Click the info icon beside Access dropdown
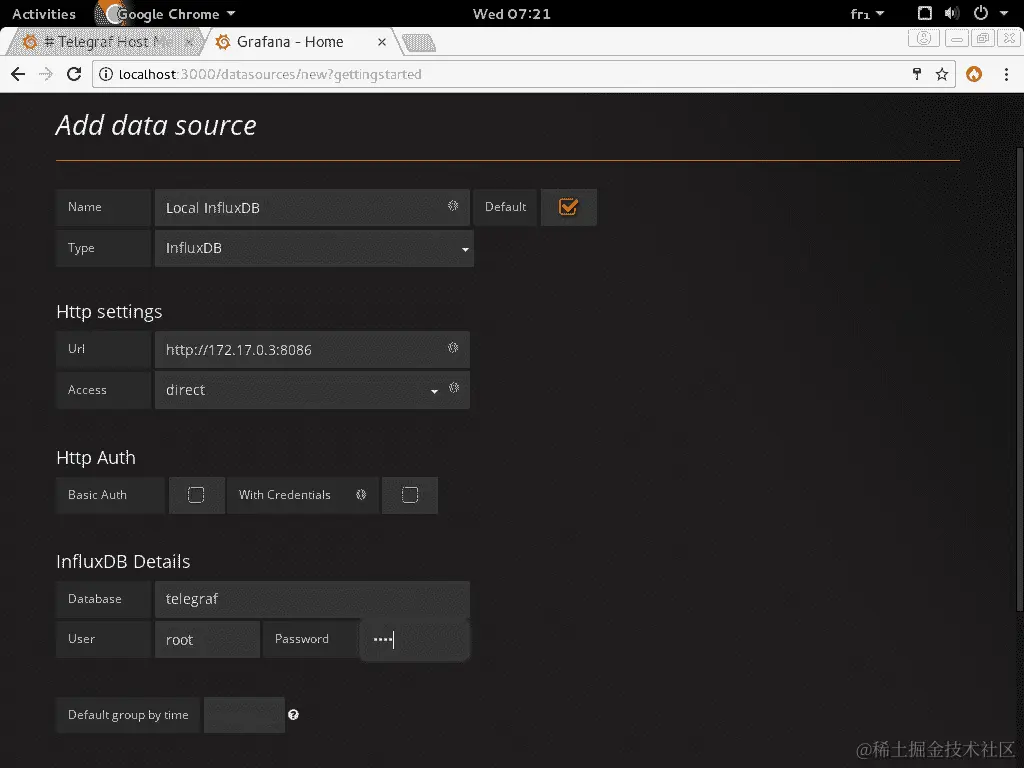 click(454, 388)
